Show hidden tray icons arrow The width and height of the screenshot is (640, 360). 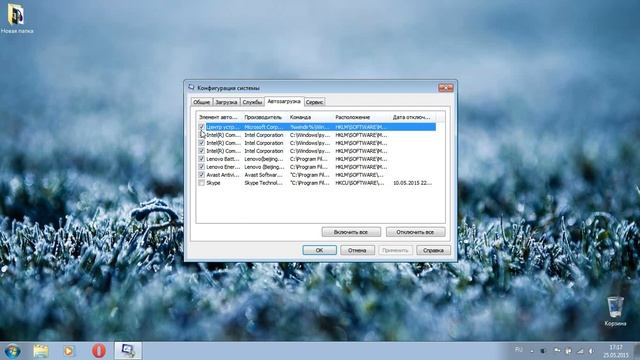tap(532, 351)
